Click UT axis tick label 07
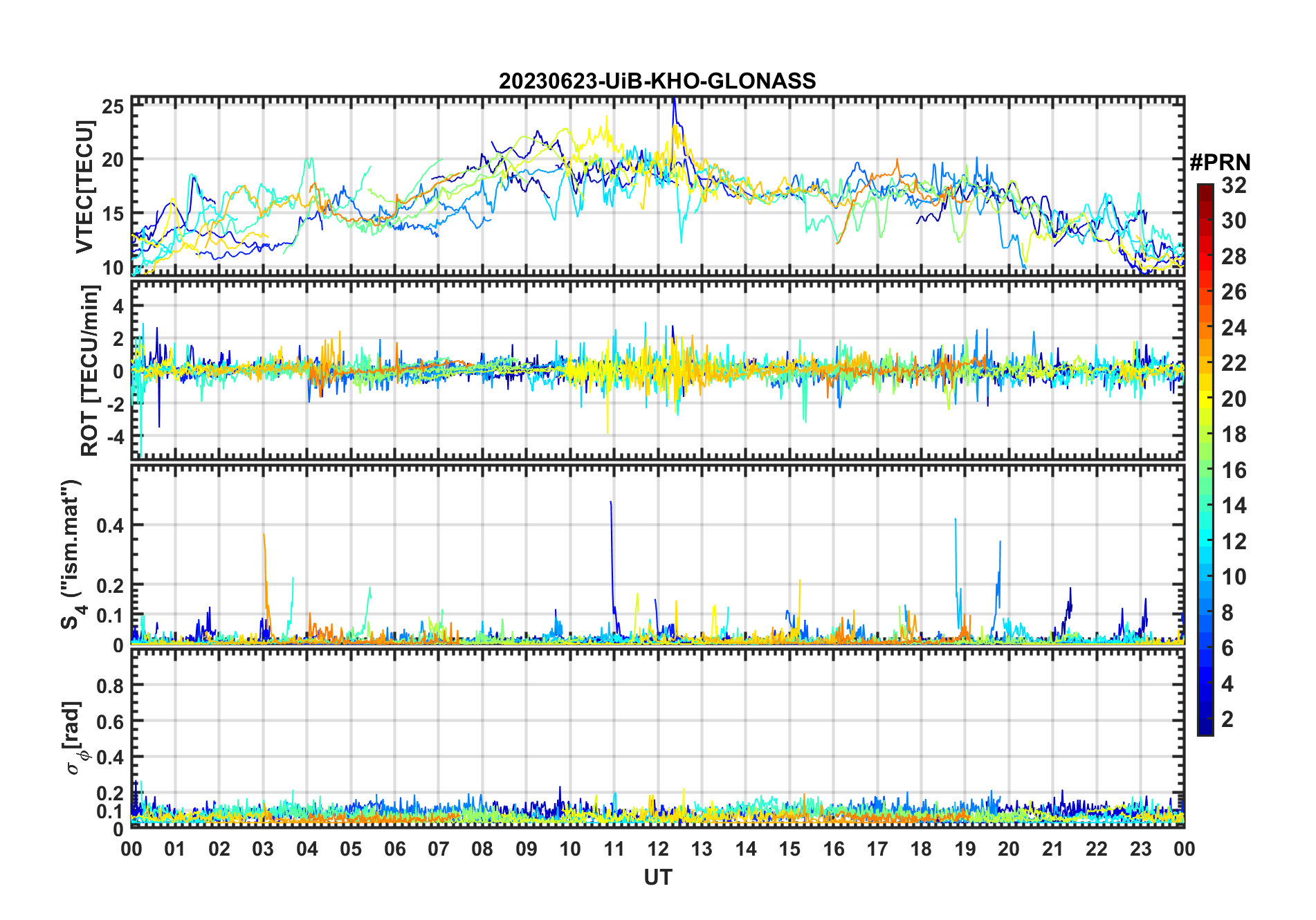Viewport: 1316px width, 920px height. [439, 849]
